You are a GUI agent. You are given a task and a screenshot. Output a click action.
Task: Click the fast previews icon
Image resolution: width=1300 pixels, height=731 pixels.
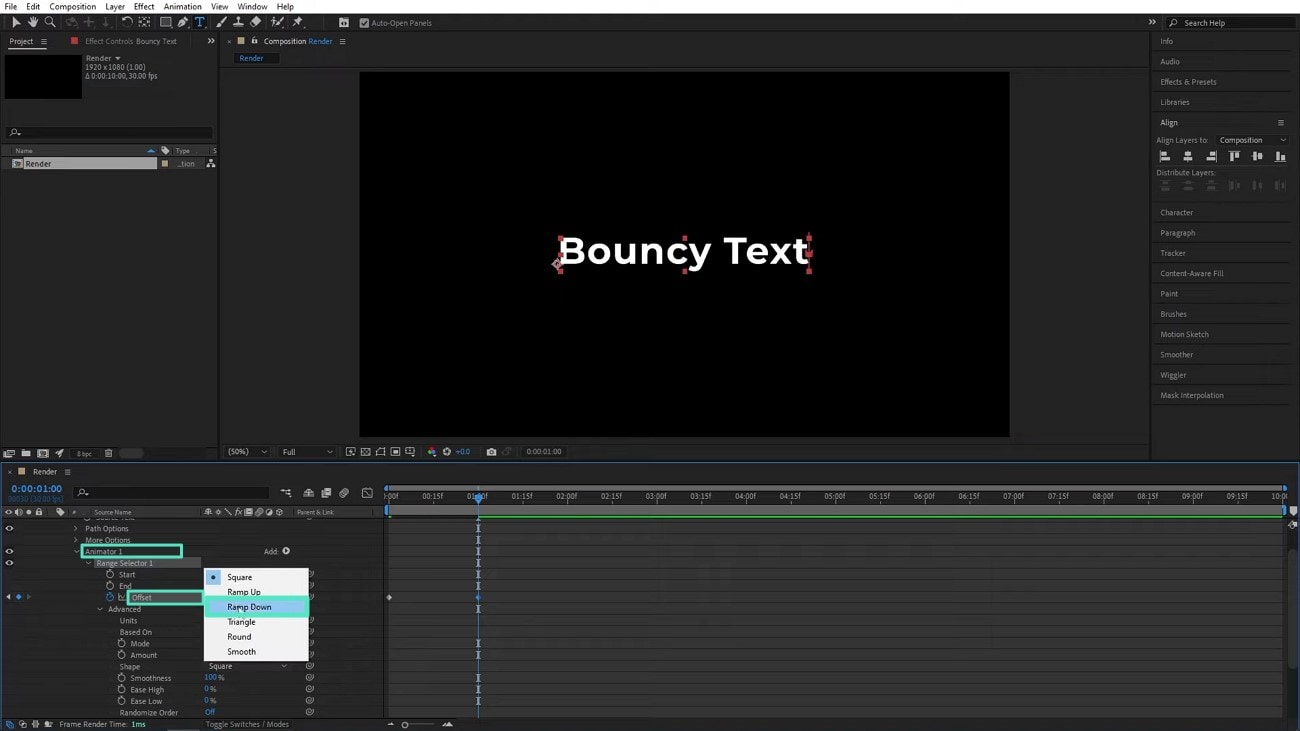point(351,452)
